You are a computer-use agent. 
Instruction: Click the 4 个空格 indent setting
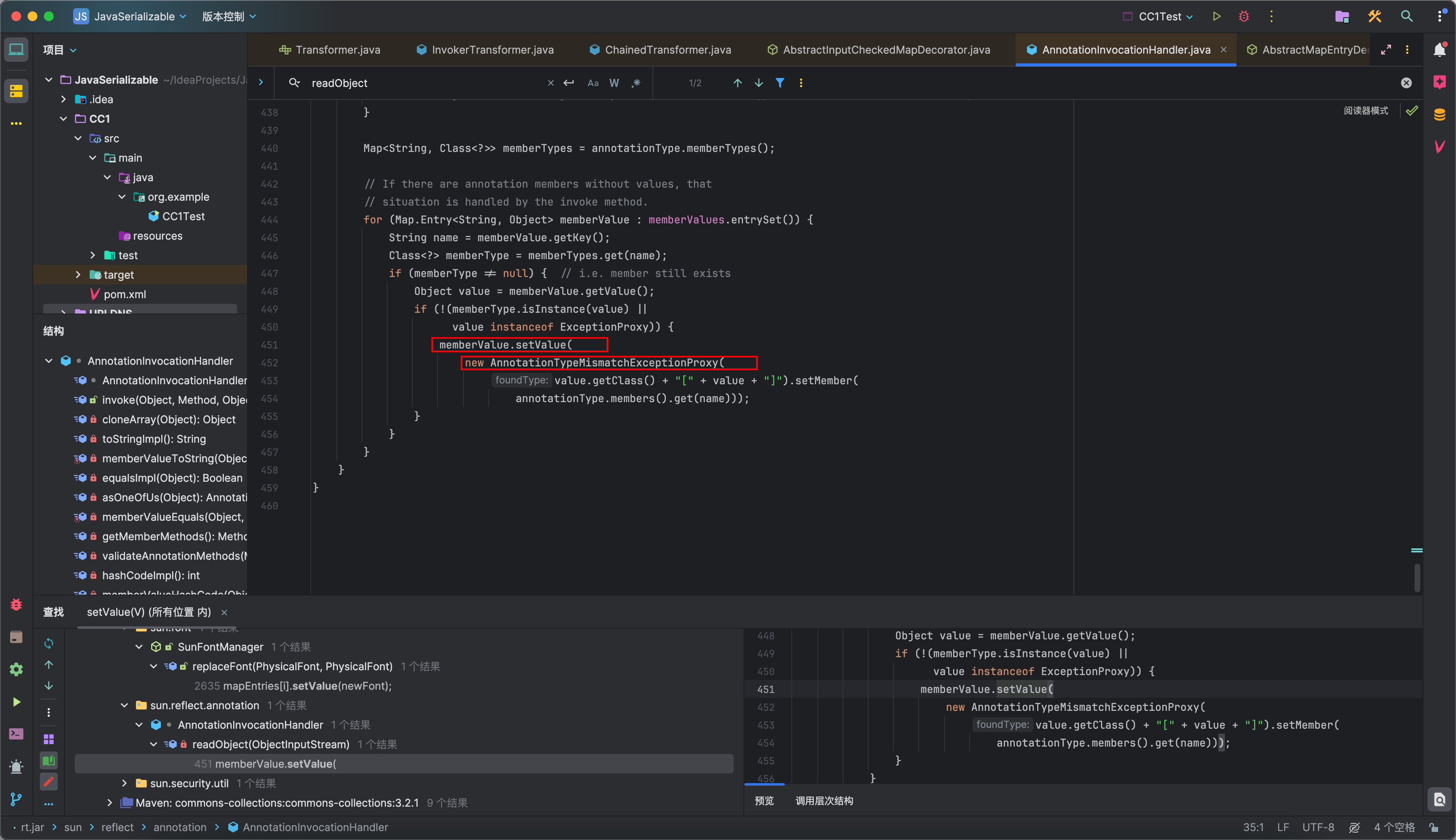pyautogui.click(x=1394, y=827)
